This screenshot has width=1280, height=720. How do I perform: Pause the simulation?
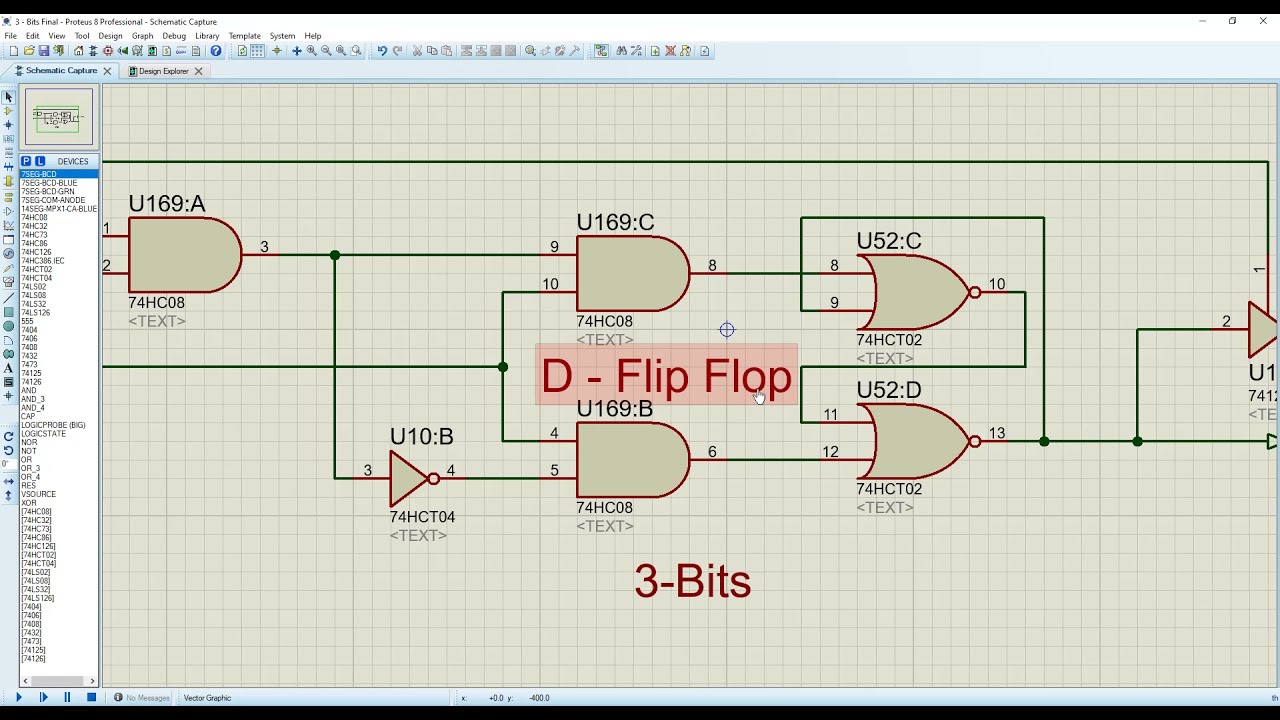tap(67, 698)
